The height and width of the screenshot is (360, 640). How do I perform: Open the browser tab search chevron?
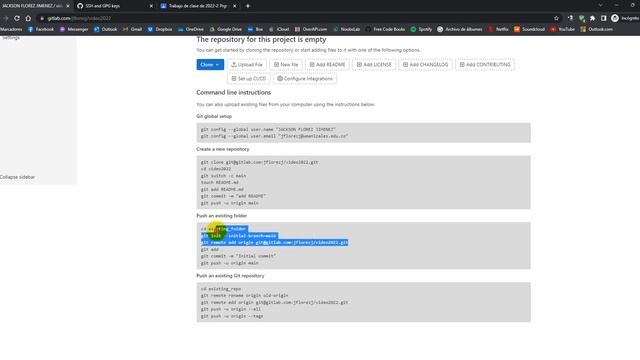coord(600,5)
